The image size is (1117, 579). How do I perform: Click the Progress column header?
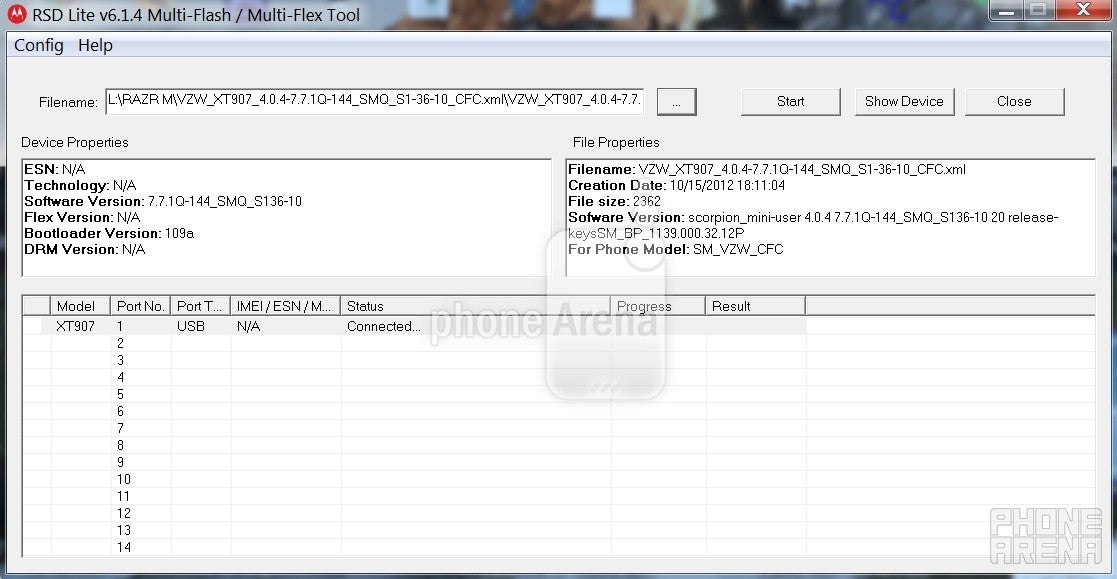click(x=658, y=306)
